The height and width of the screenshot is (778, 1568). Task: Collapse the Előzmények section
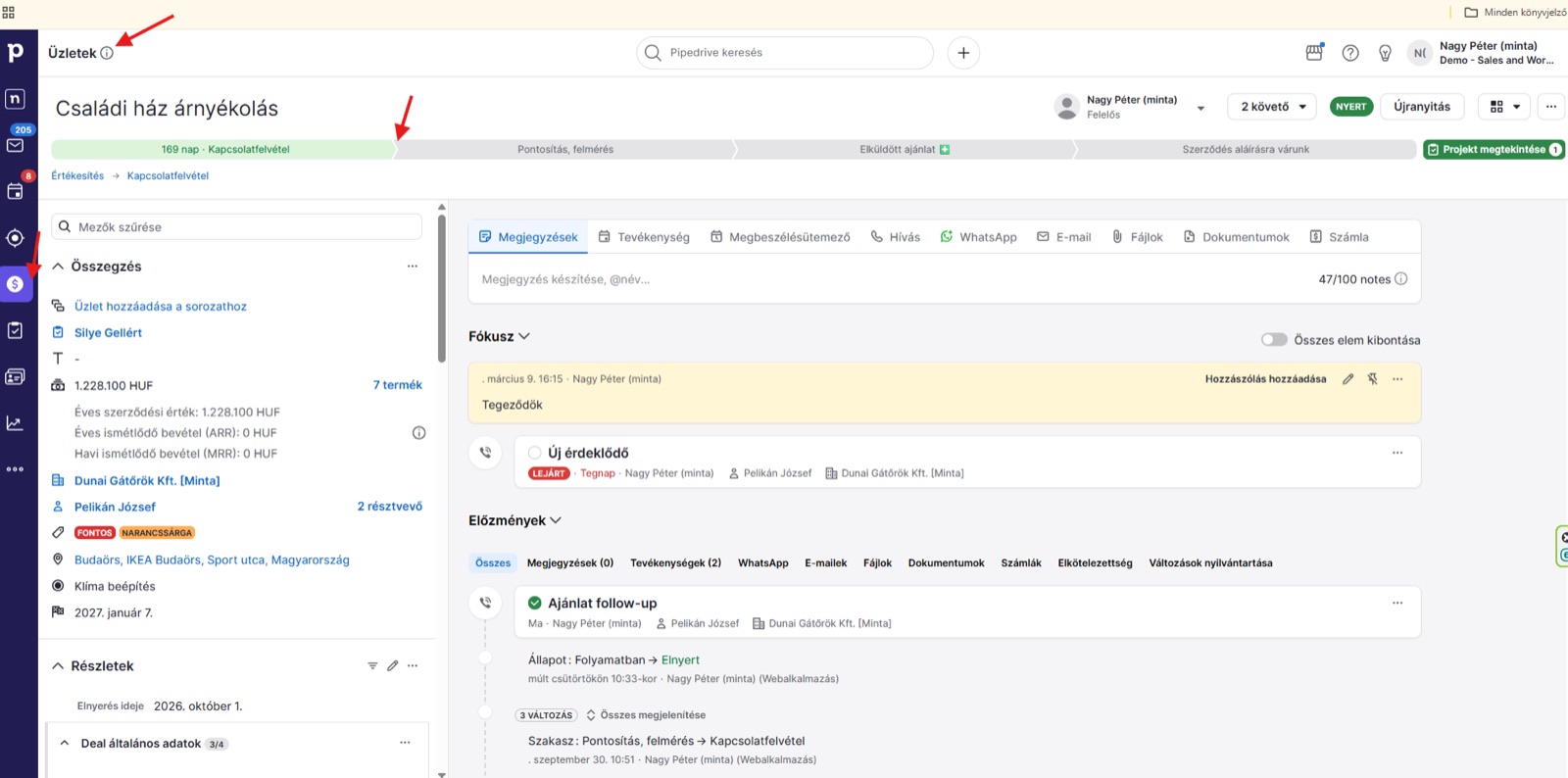point(556,520)
